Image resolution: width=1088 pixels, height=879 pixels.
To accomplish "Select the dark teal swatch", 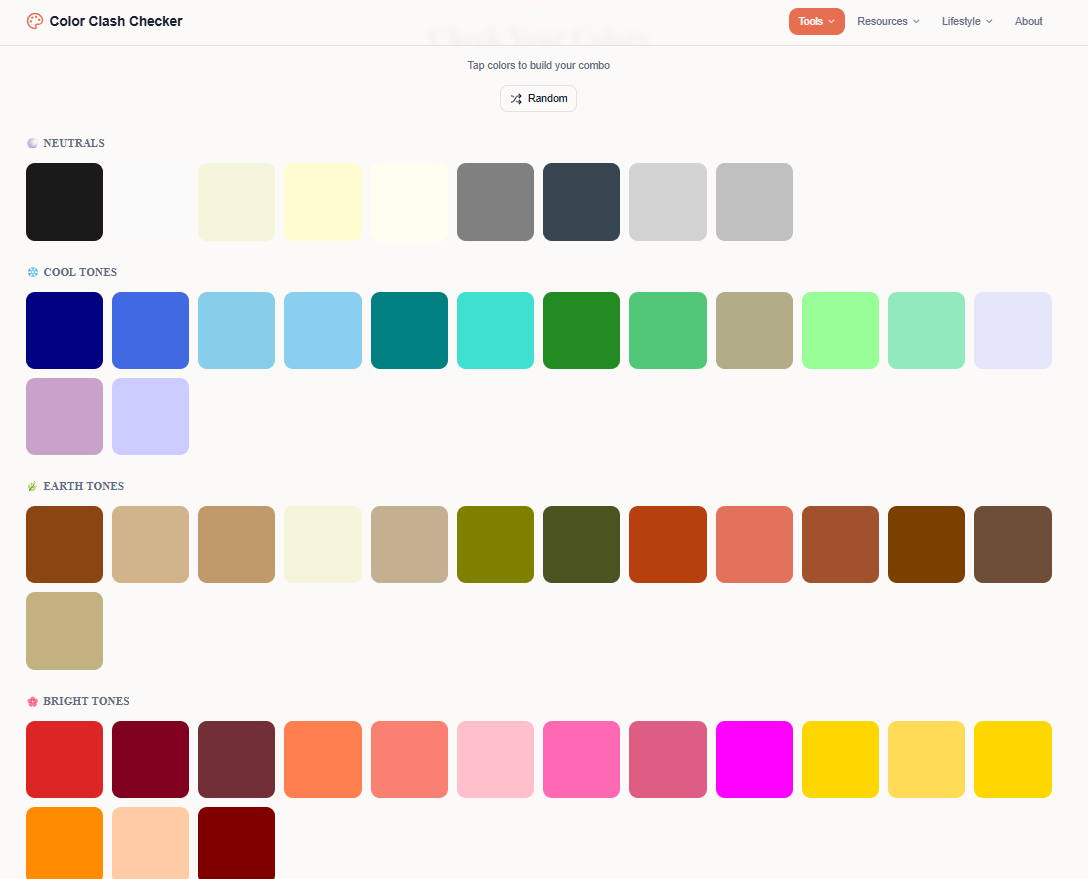I will (409, 330).
